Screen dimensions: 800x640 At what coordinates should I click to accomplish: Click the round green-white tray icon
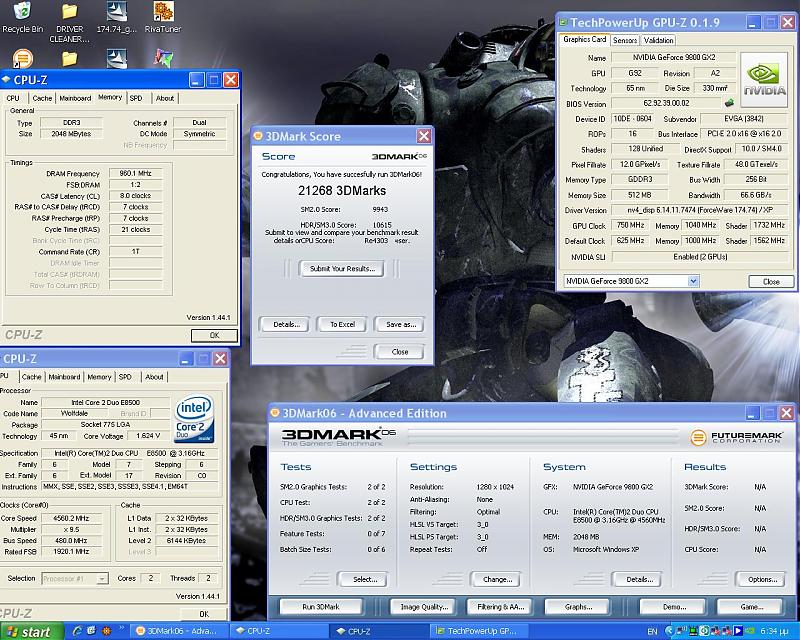point(705,631)
